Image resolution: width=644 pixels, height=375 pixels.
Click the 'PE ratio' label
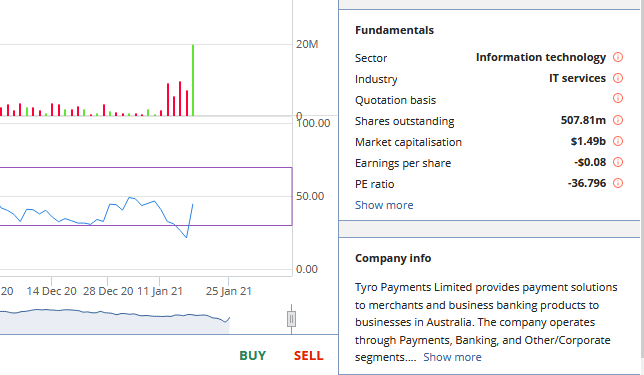pos(375,184)
